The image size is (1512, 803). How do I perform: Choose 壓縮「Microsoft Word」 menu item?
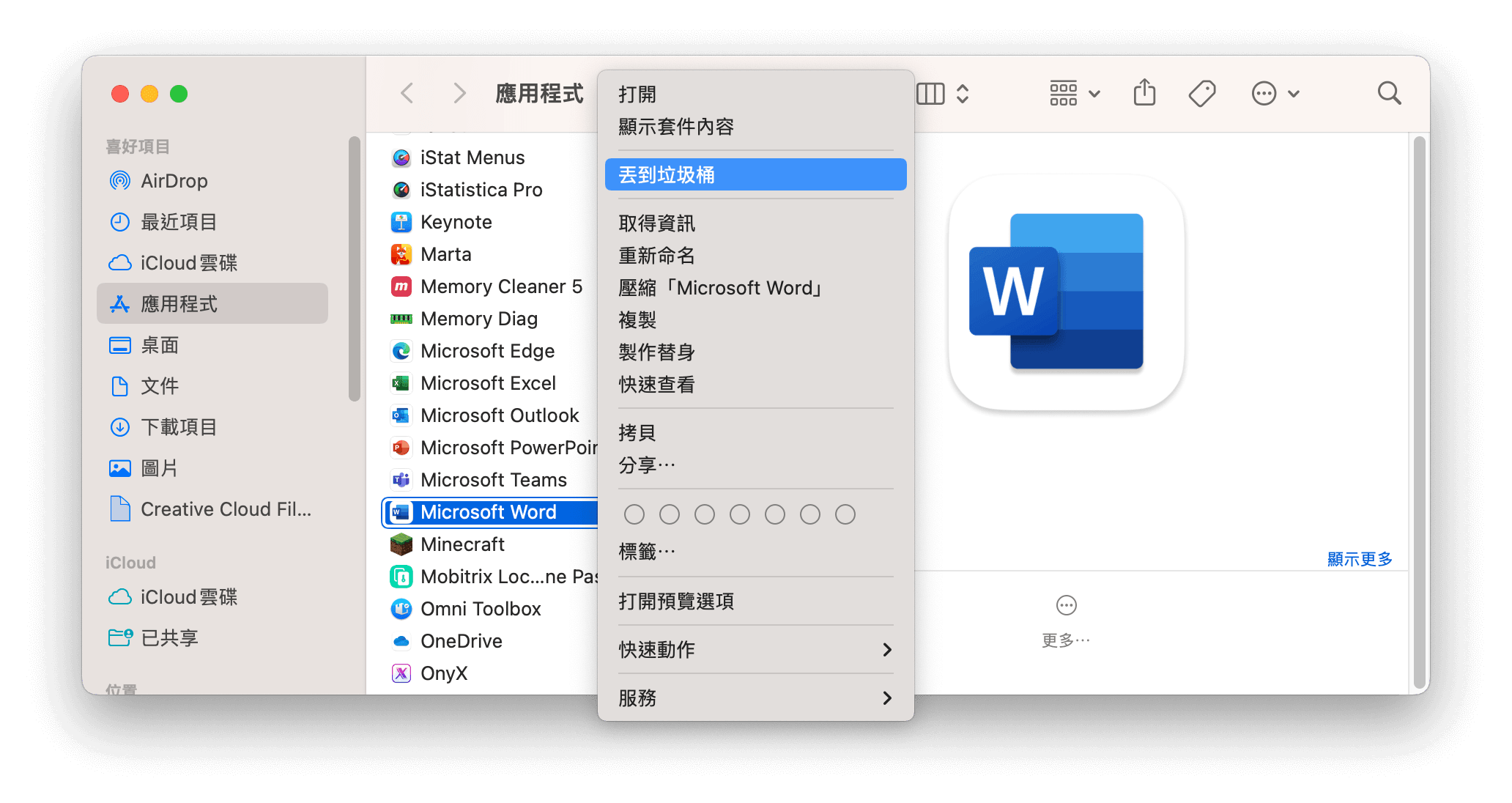click(x=756, y=288)
